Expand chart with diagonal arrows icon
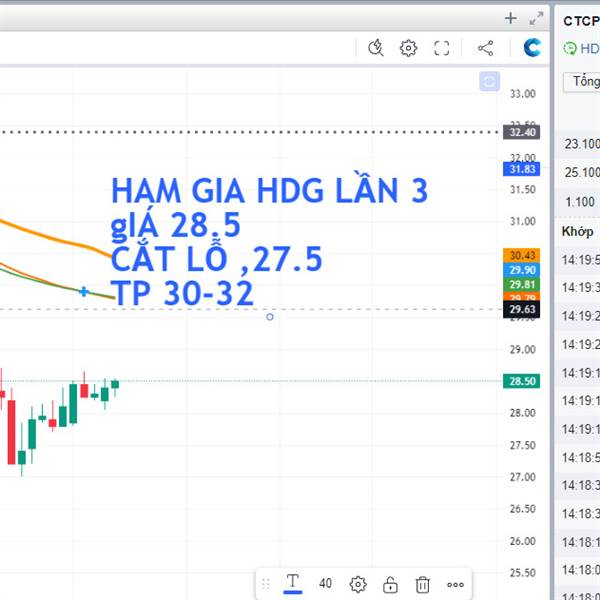The image size is (600, 600). point(536,18)
